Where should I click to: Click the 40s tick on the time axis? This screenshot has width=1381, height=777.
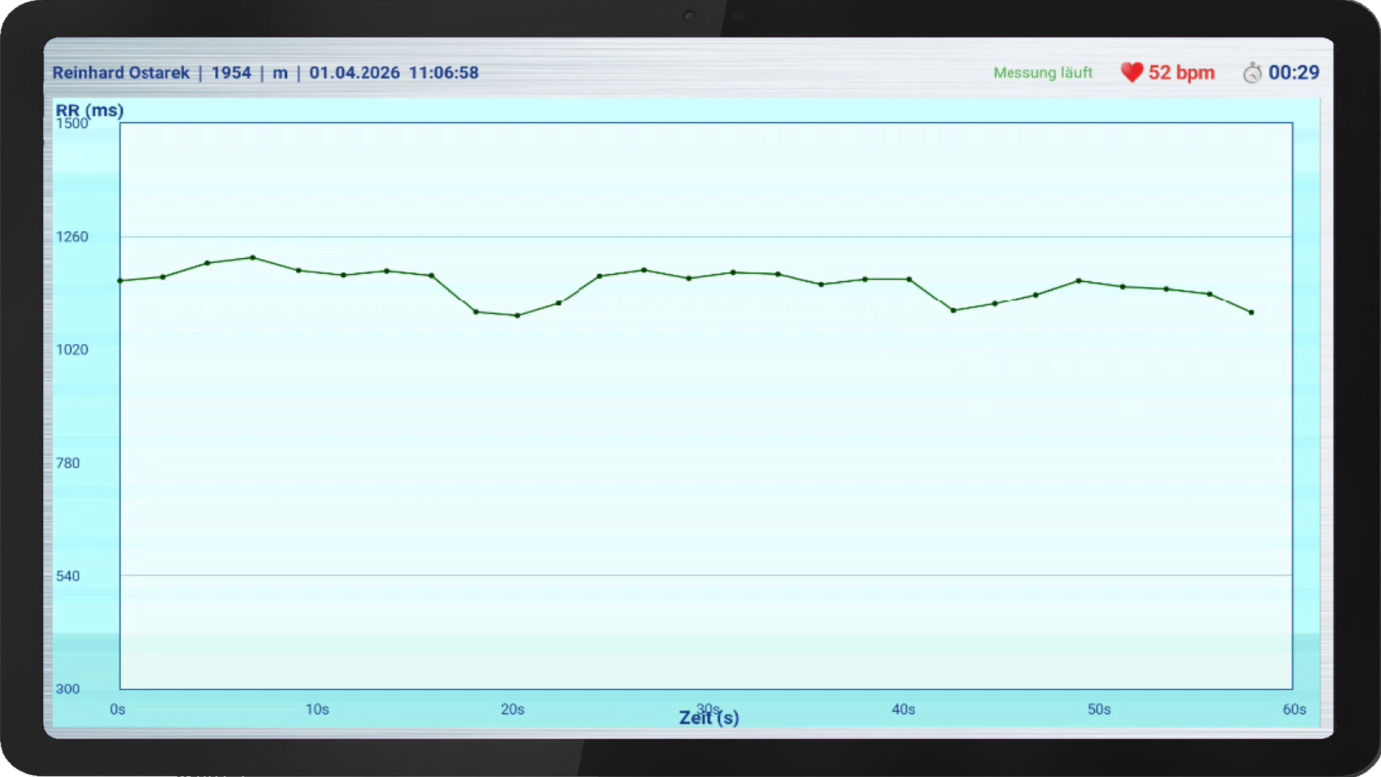[903, 709]
